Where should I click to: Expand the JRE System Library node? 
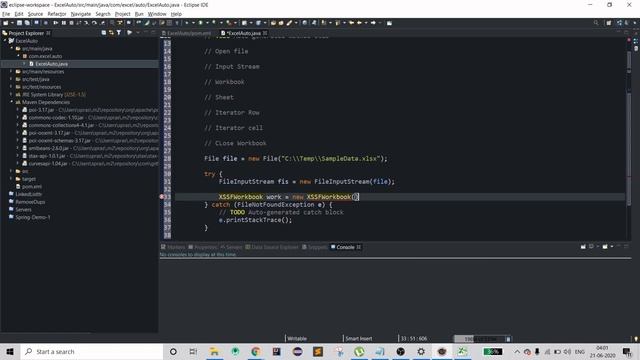click(x=12, y=94)
